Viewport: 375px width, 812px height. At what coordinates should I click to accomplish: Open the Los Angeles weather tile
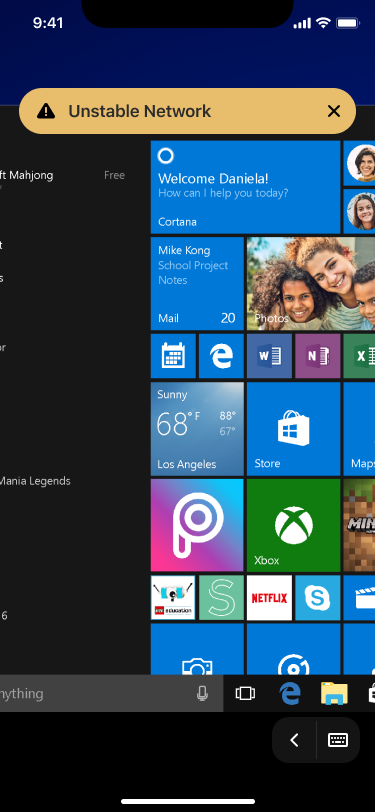(197, 429)
